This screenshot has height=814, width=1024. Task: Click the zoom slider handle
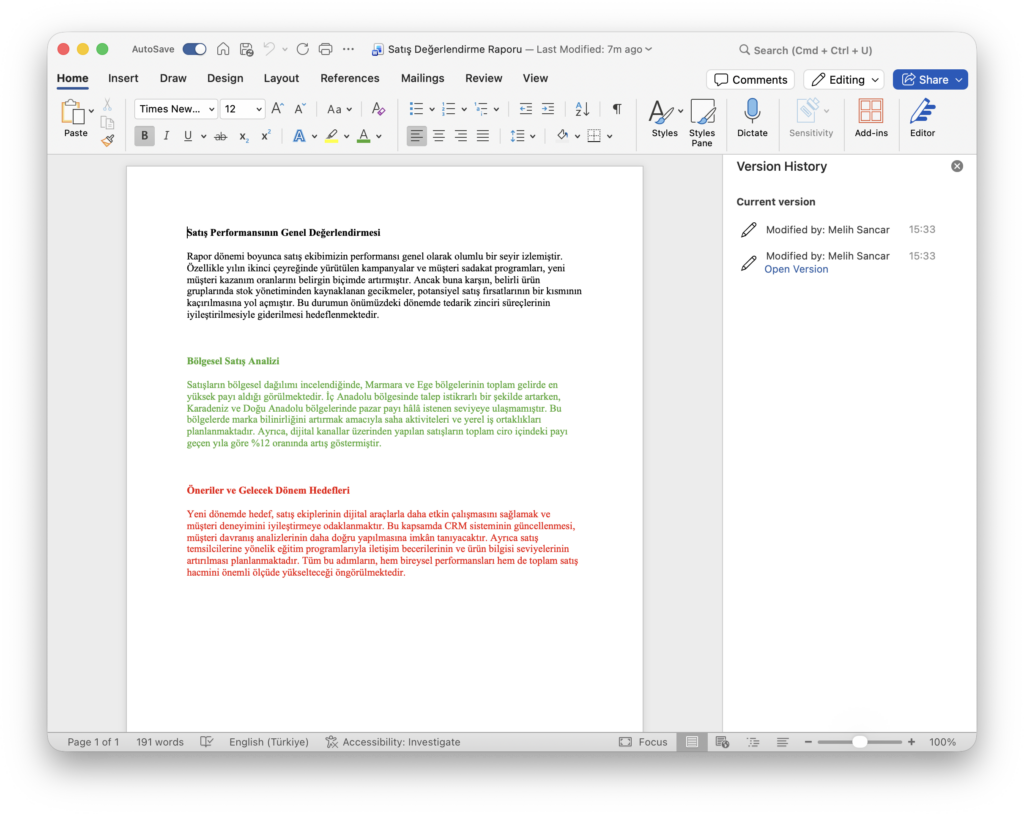(x=859, y=741)
